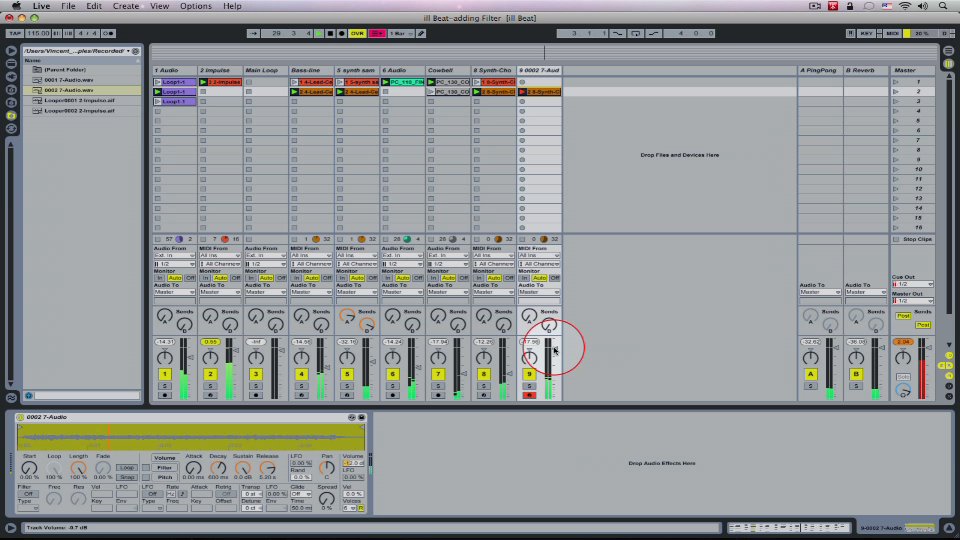
Task: Collapse the browser with the top triangle
Action: [x=11, y=51]
